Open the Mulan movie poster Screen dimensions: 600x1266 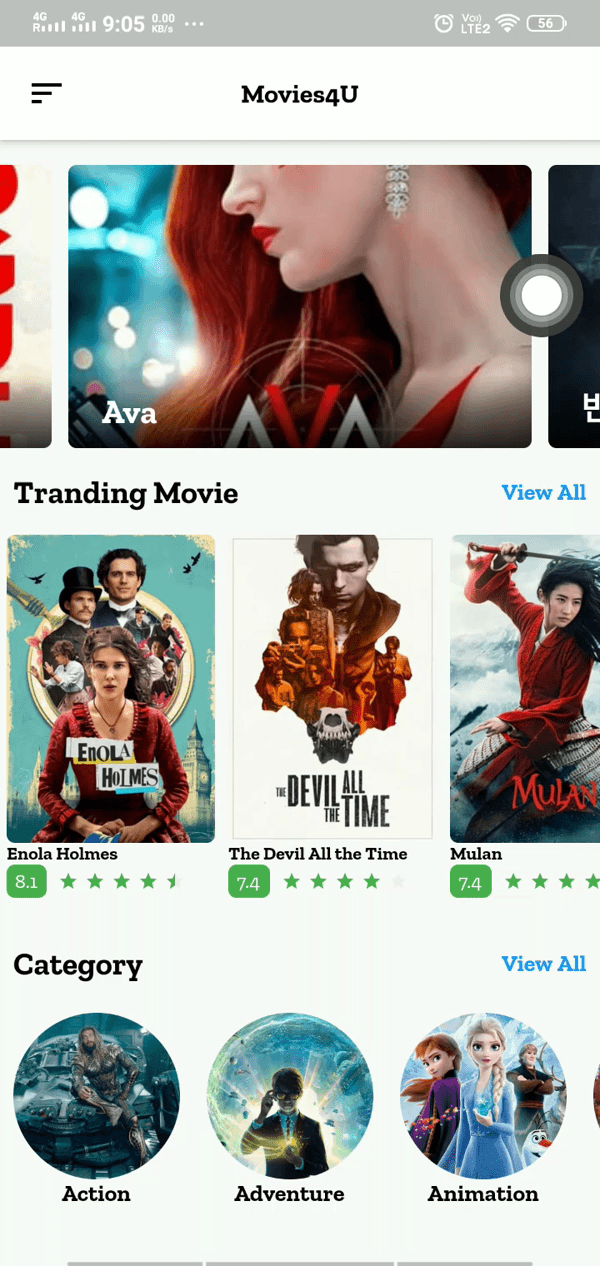pos(525,689)
